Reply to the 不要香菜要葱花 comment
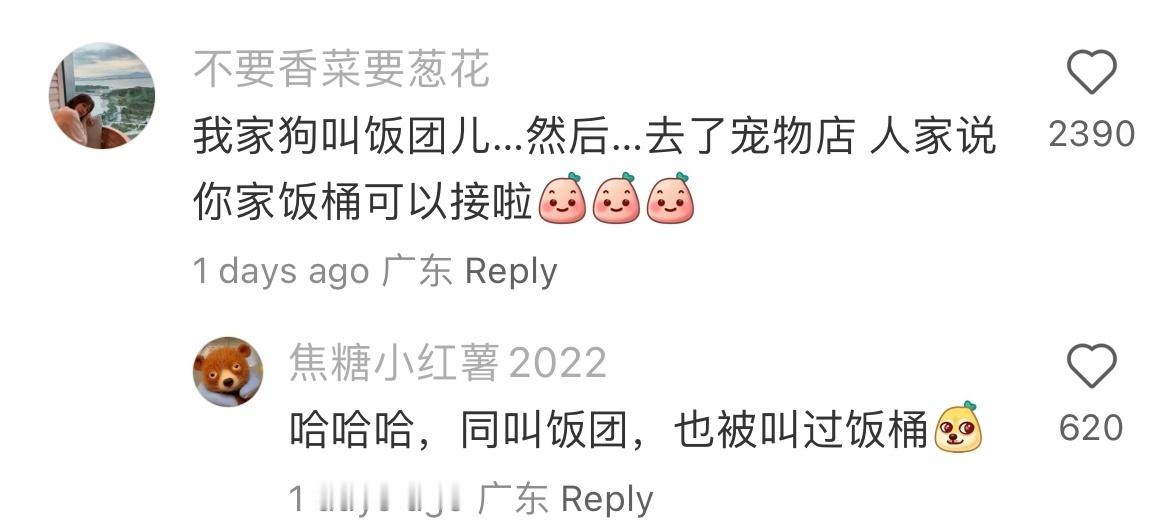The width and height of the screenshot is (1170, 521). click(x=511, y=272)
